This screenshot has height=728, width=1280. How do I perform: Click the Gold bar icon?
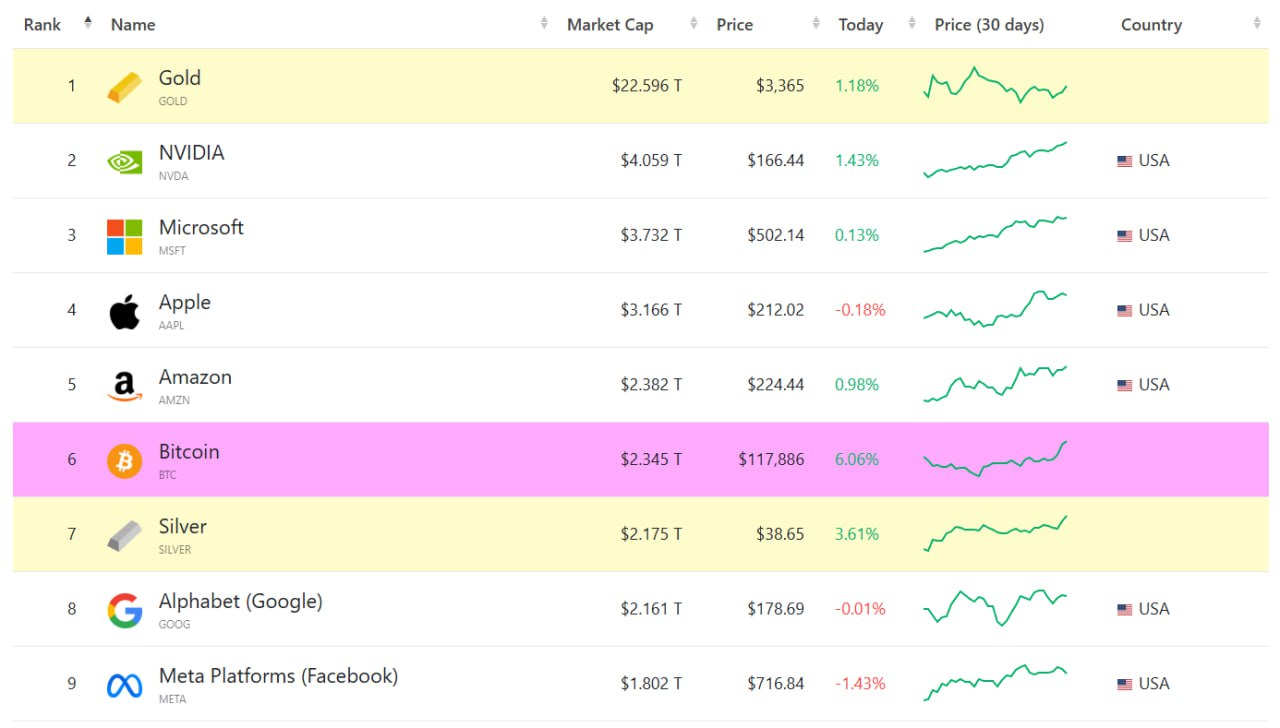(x=125, y=87)
